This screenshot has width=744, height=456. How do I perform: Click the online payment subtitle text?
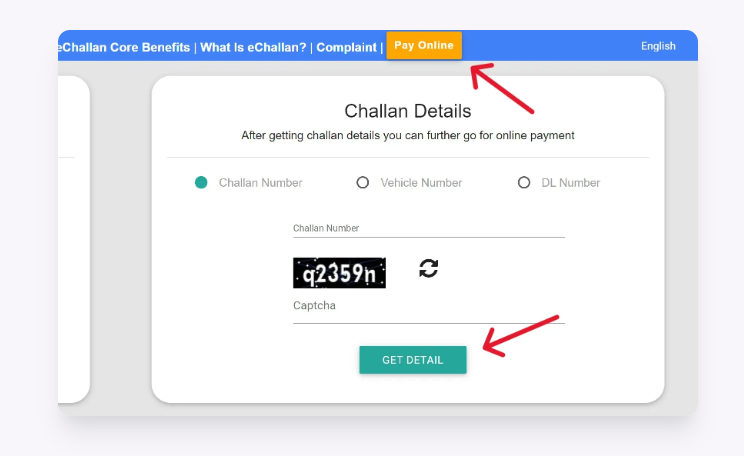(408, 135)
